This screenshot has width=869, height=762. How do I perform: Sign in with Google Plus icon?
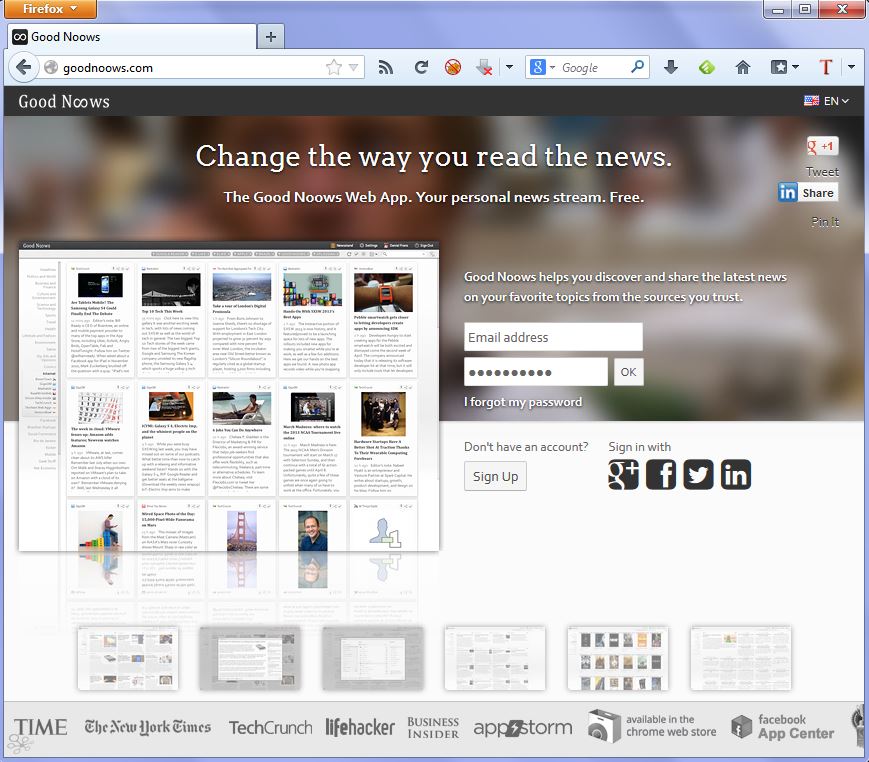point(623,474)
